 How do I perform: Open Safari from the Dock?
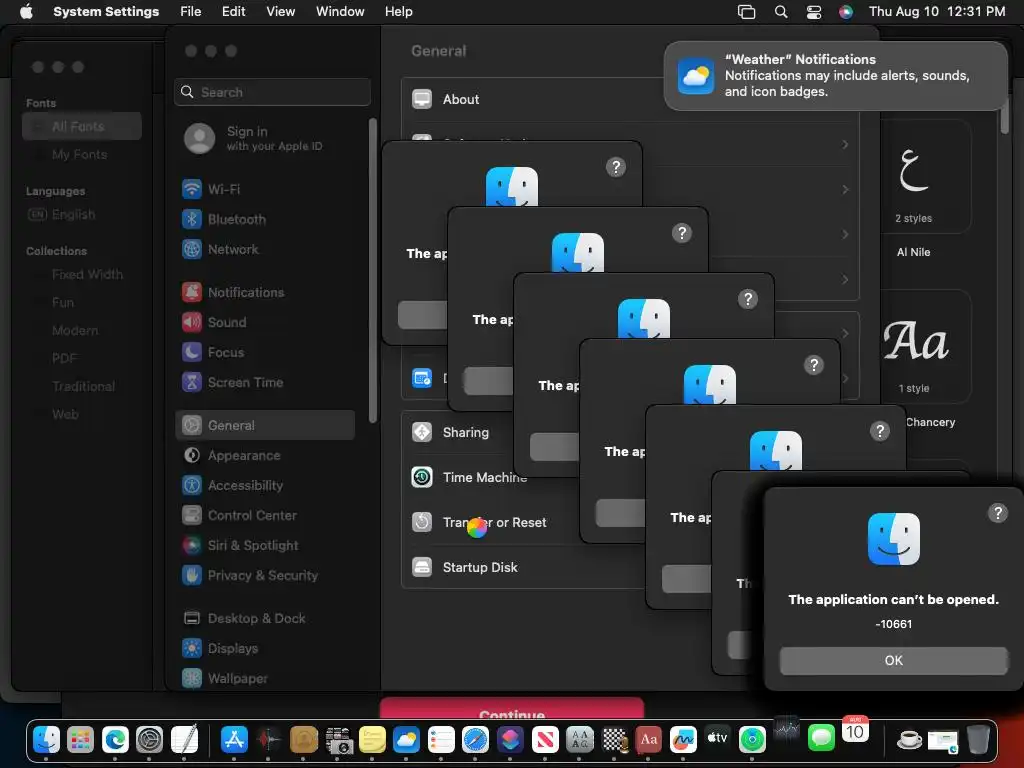click(475, 739)
